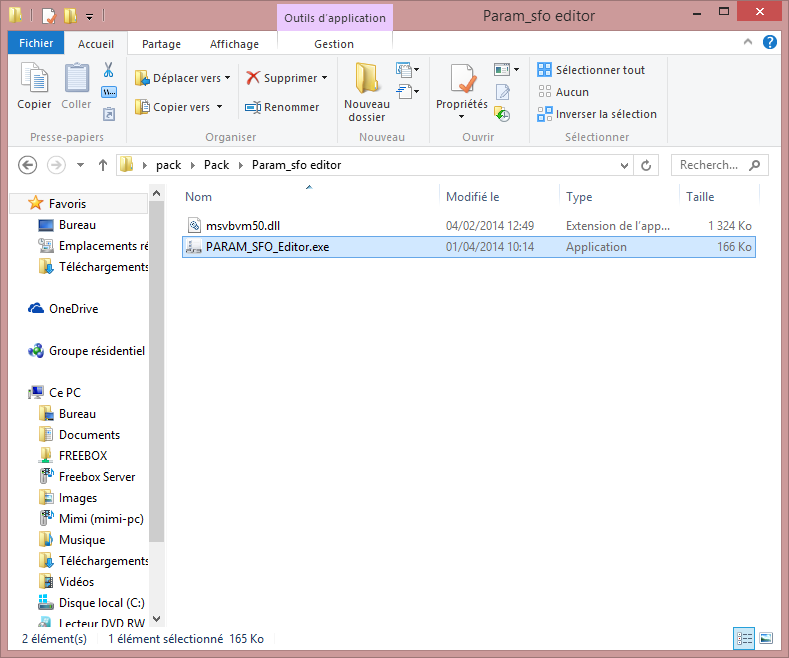Click Aucun to deselect all

[563, 92]
